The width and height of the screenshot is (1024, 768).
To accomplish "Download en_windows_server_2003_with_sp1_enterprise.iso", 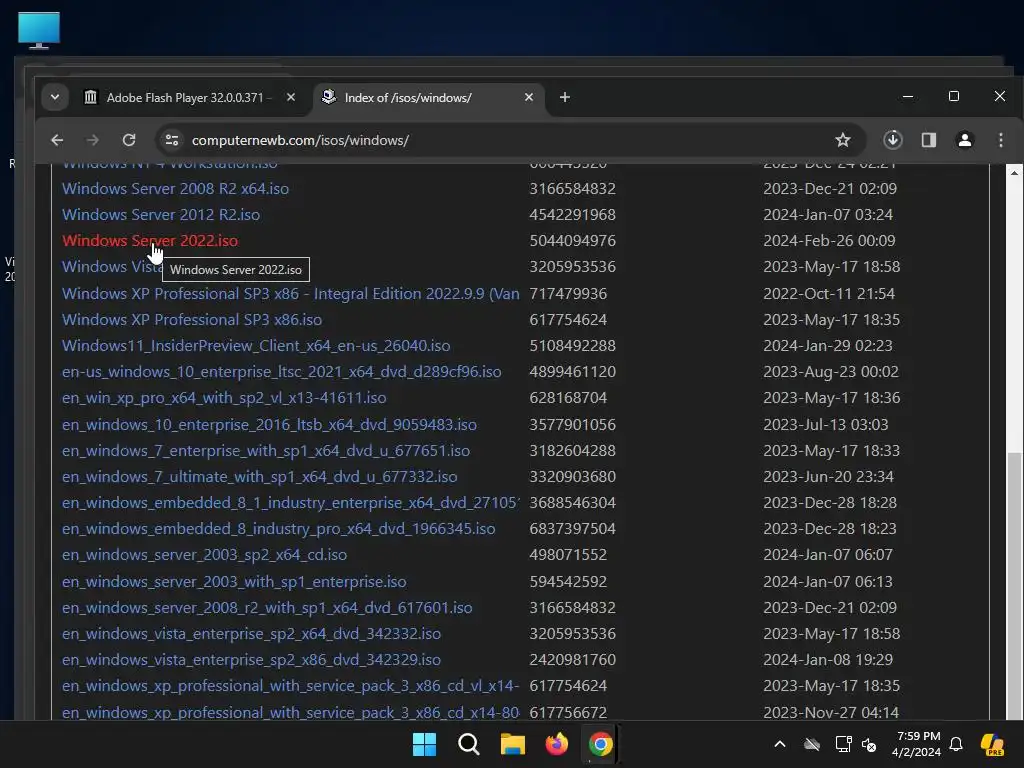I will pyautogui.click(x=234, y=582).
